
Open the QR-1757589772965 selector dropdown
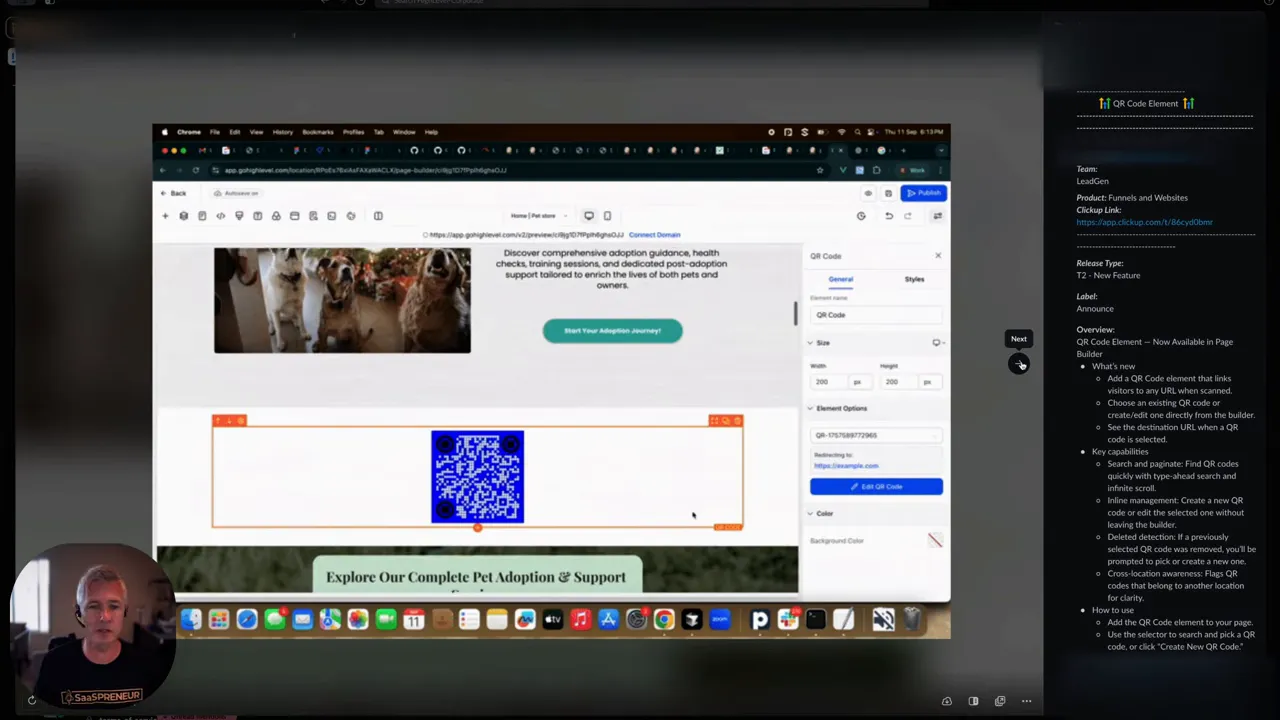(x=876, y=436)
